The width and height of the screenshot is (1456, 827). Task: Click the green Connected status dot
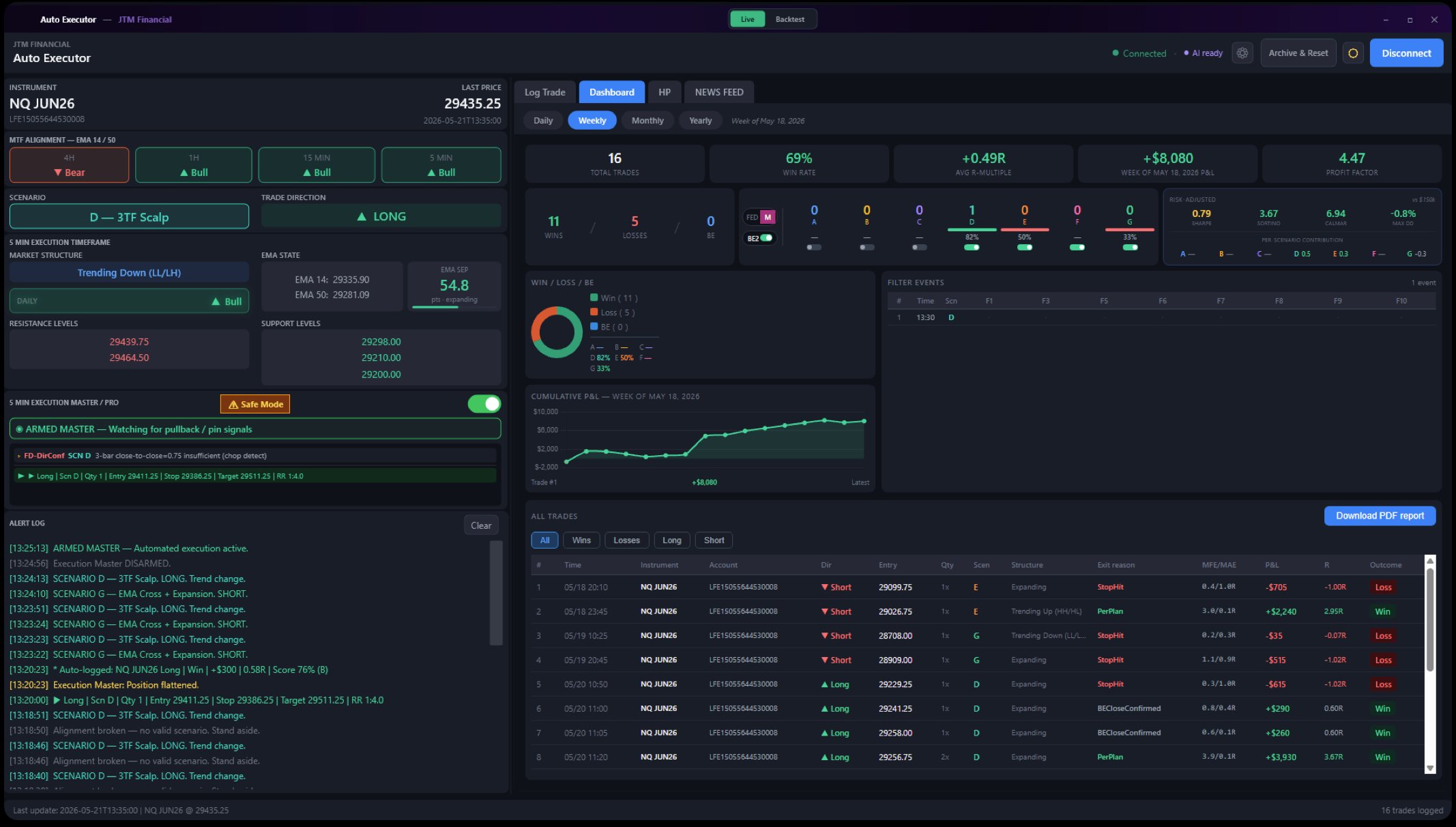(1116, 53)
